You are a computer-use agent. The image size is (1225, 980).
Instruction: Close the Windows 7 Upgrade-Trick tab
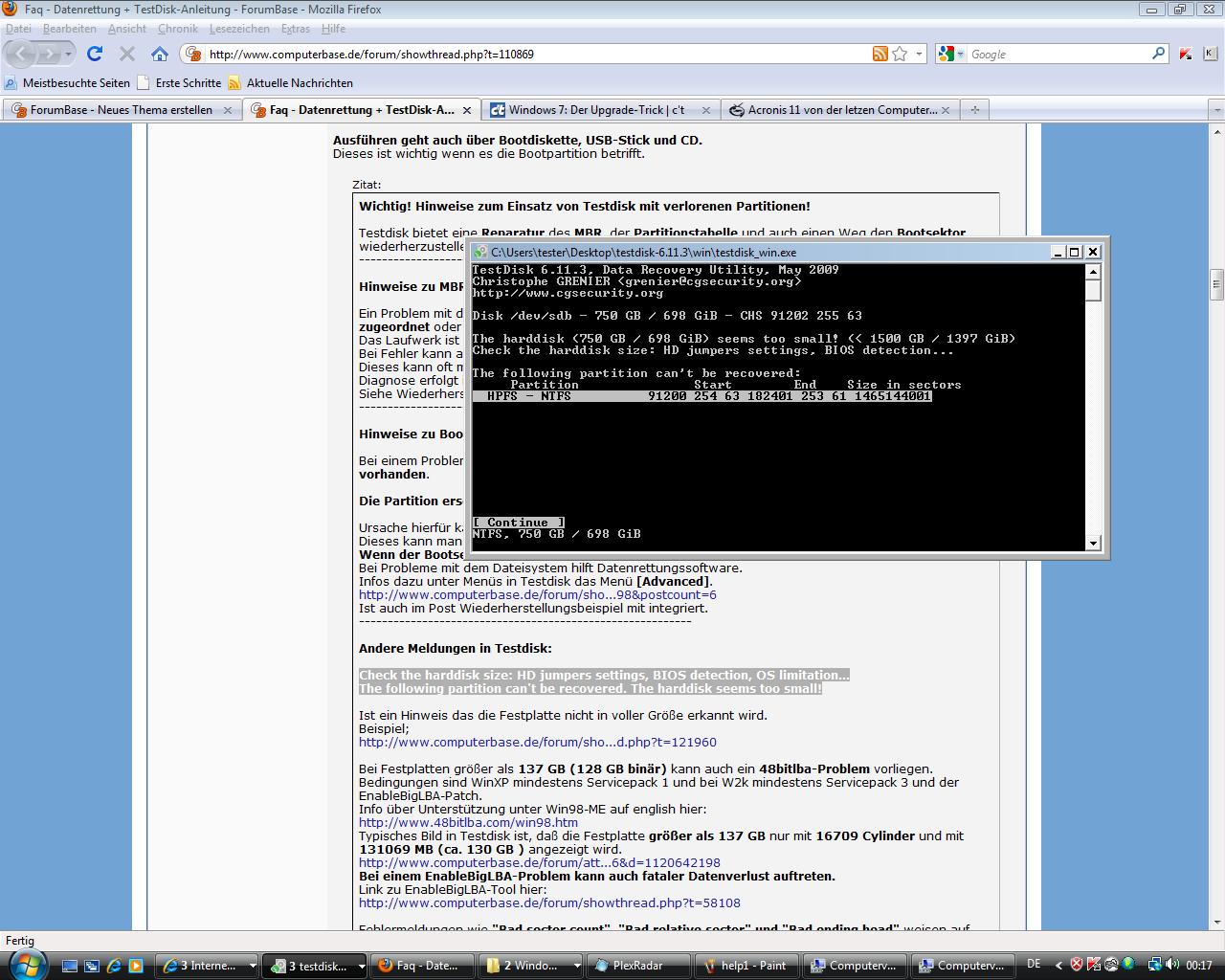click(x=705, y=110)
